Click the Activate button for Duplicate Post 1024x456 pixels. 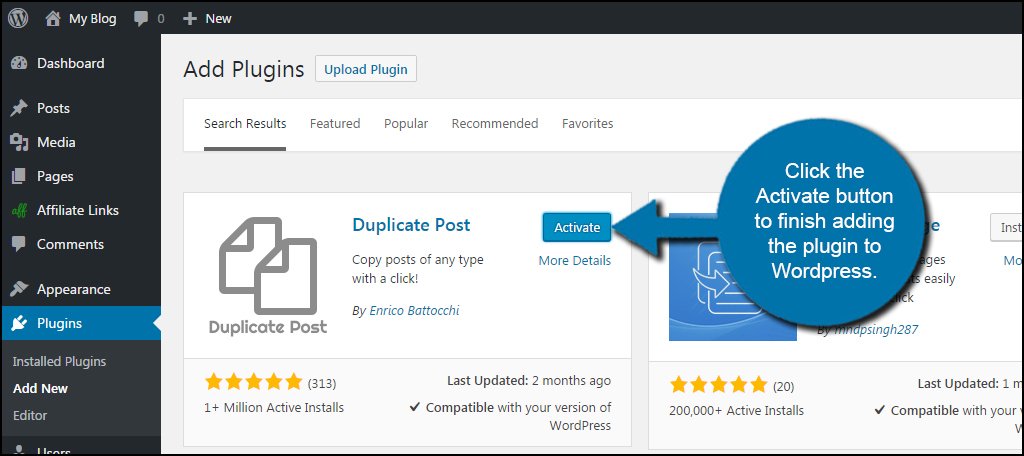(577, 227)
